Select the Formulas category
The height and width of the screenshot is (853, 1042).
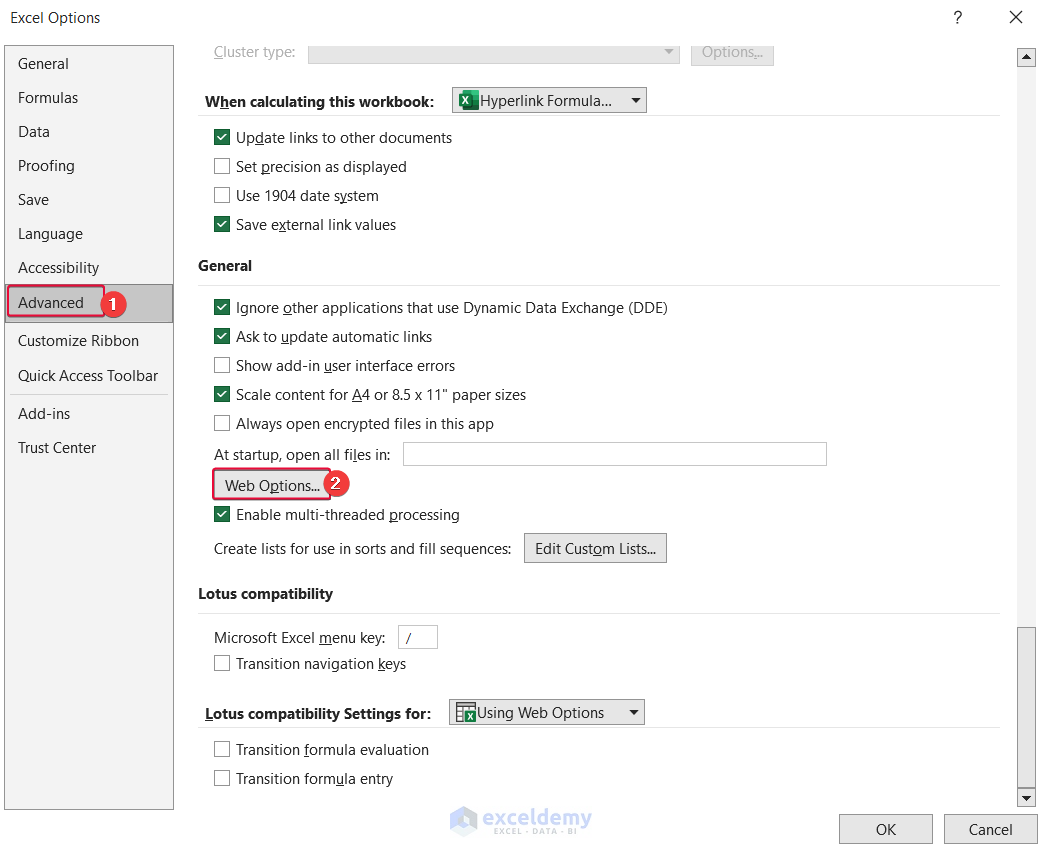click(x=48, y=98)
